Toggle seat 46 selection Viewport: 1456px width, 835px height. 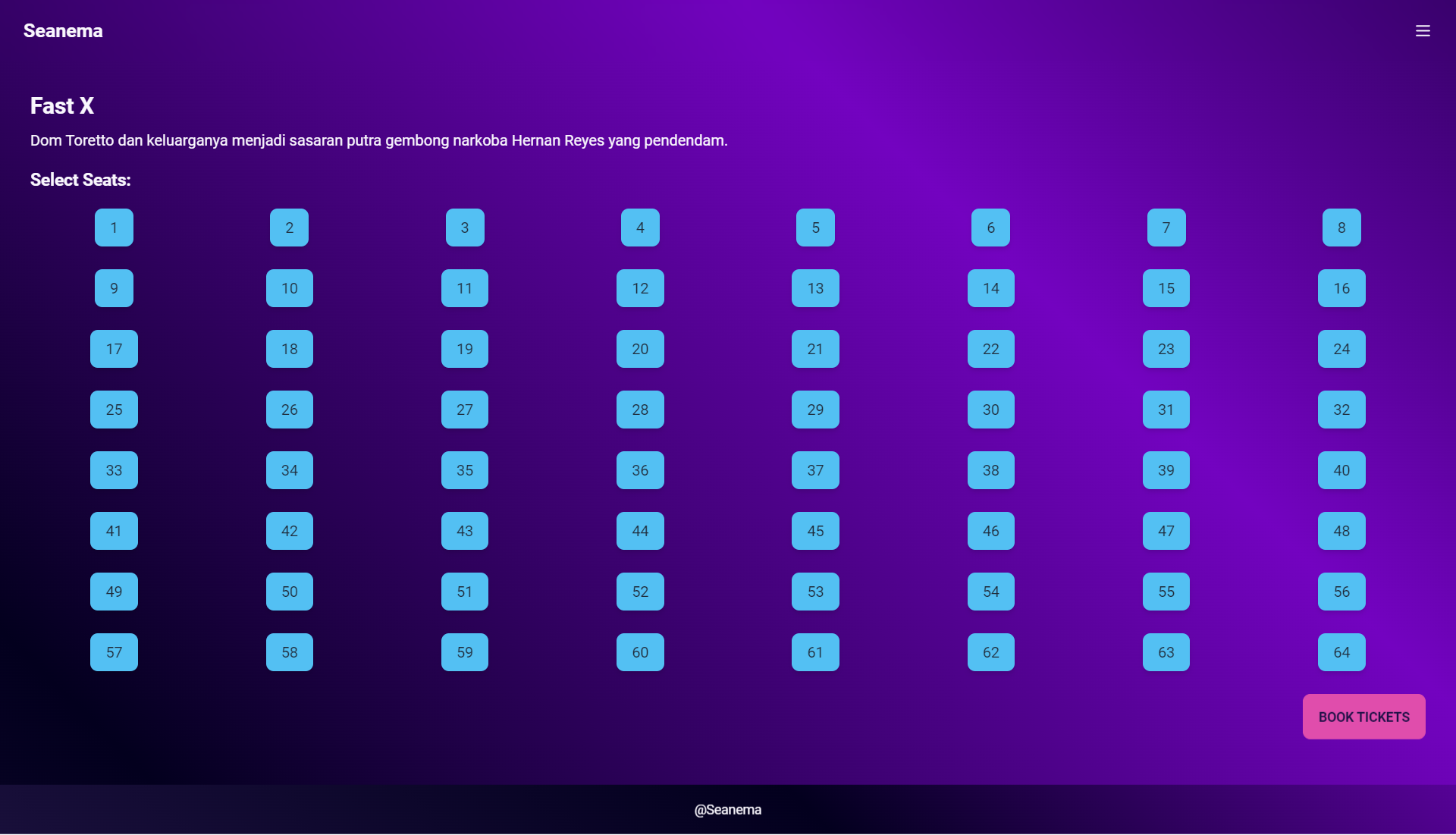coord(990,531)
